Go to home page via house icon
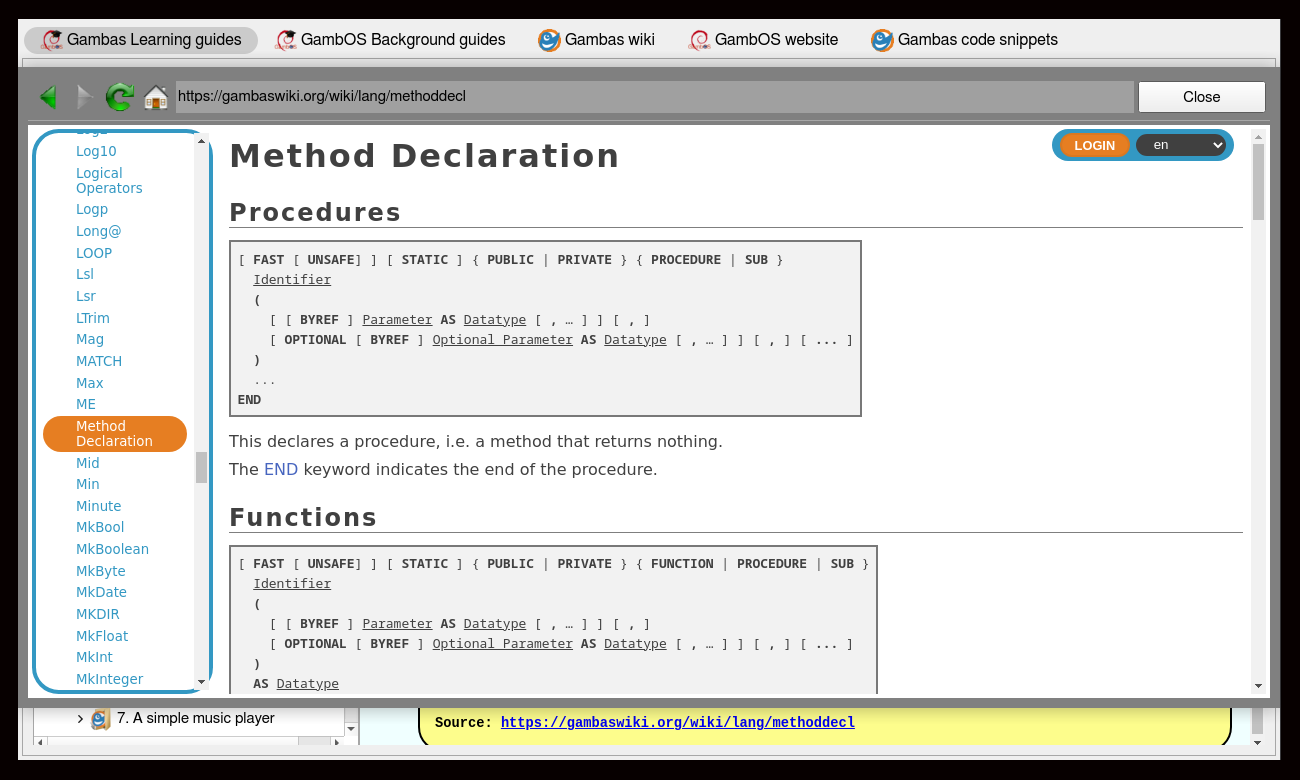The width and height of the screenshot is (1300, 780). (156, 97)
